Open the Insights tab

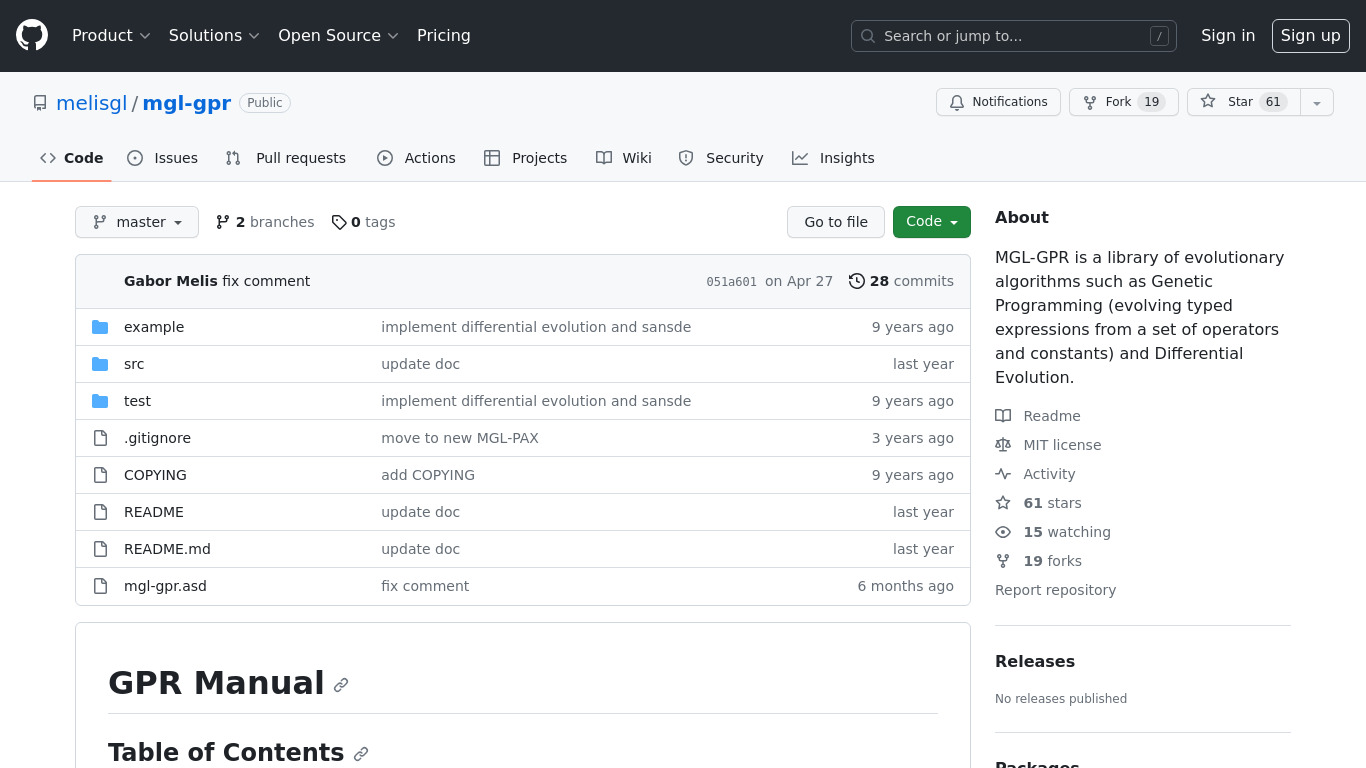833,158
